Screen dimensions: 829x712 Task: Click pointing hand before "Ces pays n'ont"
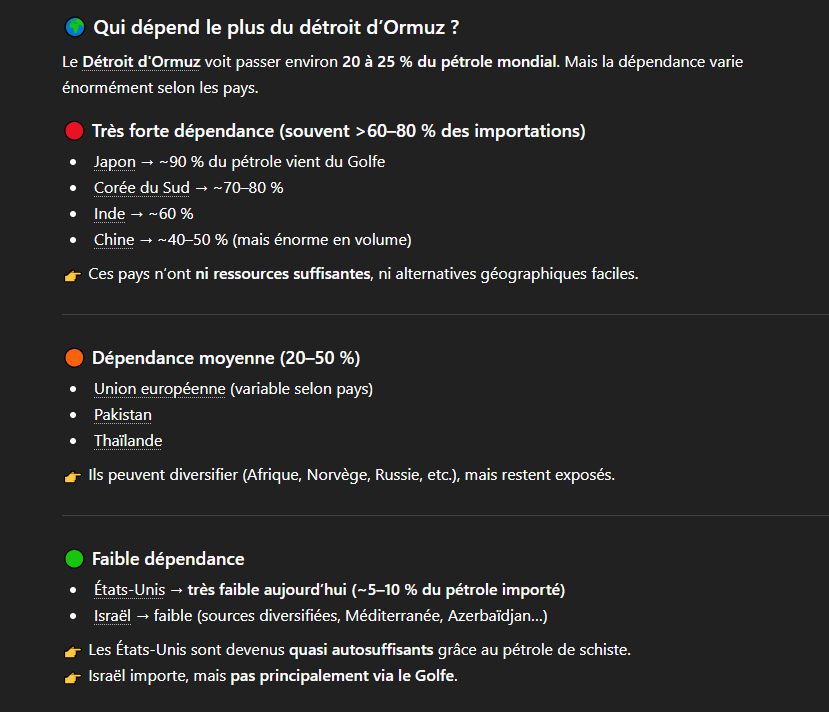73,275
